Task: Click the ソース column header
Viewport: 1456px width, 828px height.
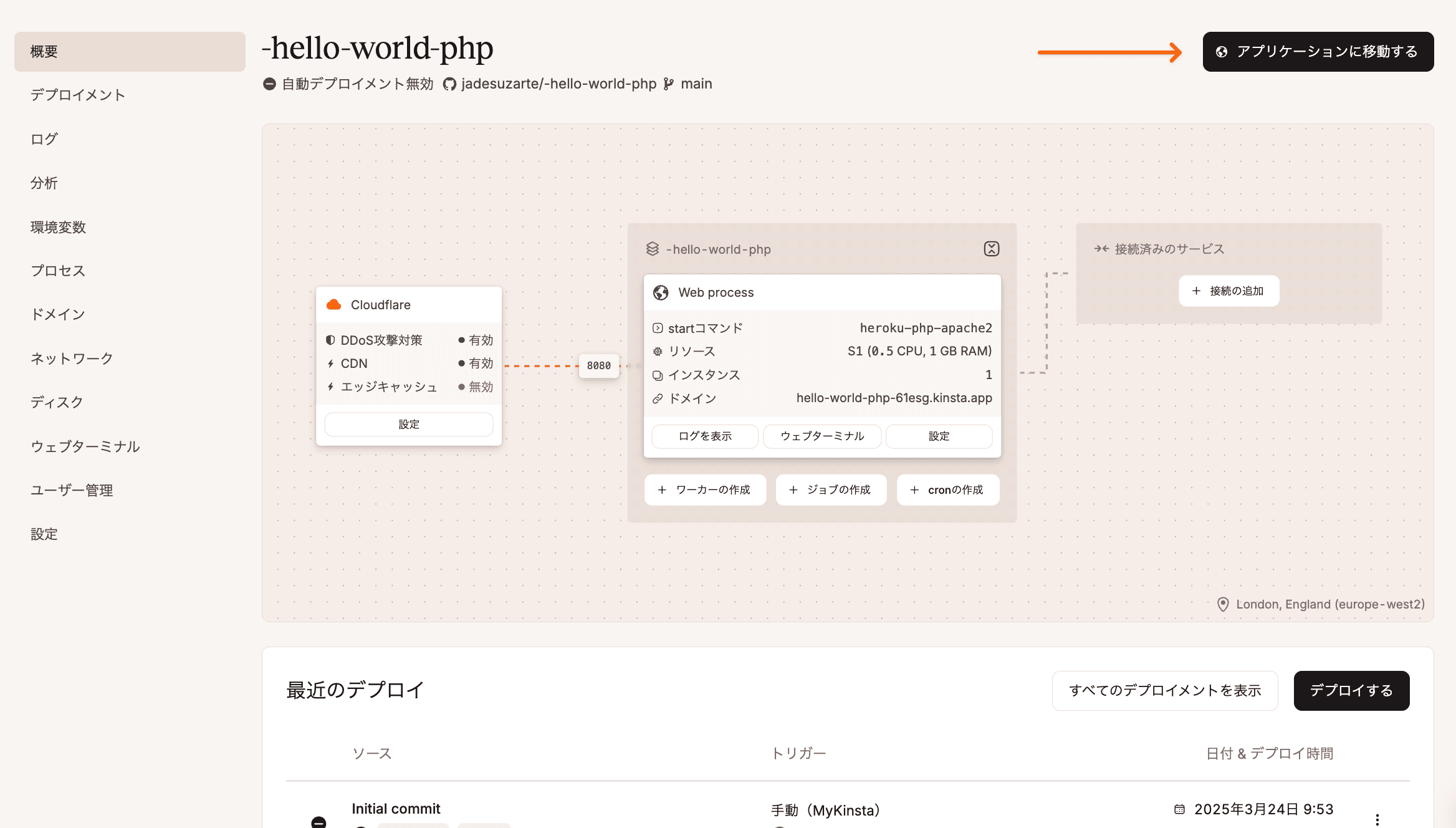Action: tap(372, 753)
